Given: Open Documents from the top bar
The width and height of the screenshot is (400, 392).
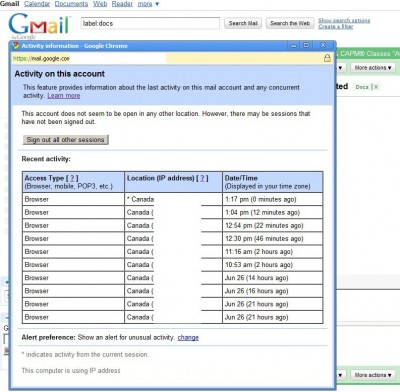Looking at the screenshot, I should pyautogui.click(x=71, y=4).
